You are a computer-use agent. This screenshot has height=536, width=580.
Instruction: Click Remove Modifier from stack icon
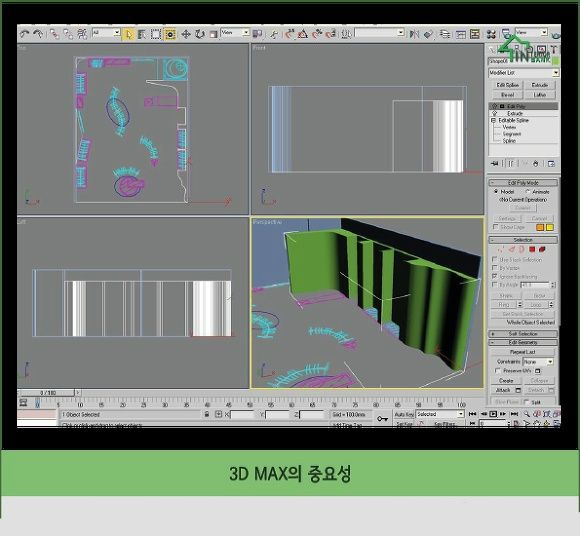(535, 164)
